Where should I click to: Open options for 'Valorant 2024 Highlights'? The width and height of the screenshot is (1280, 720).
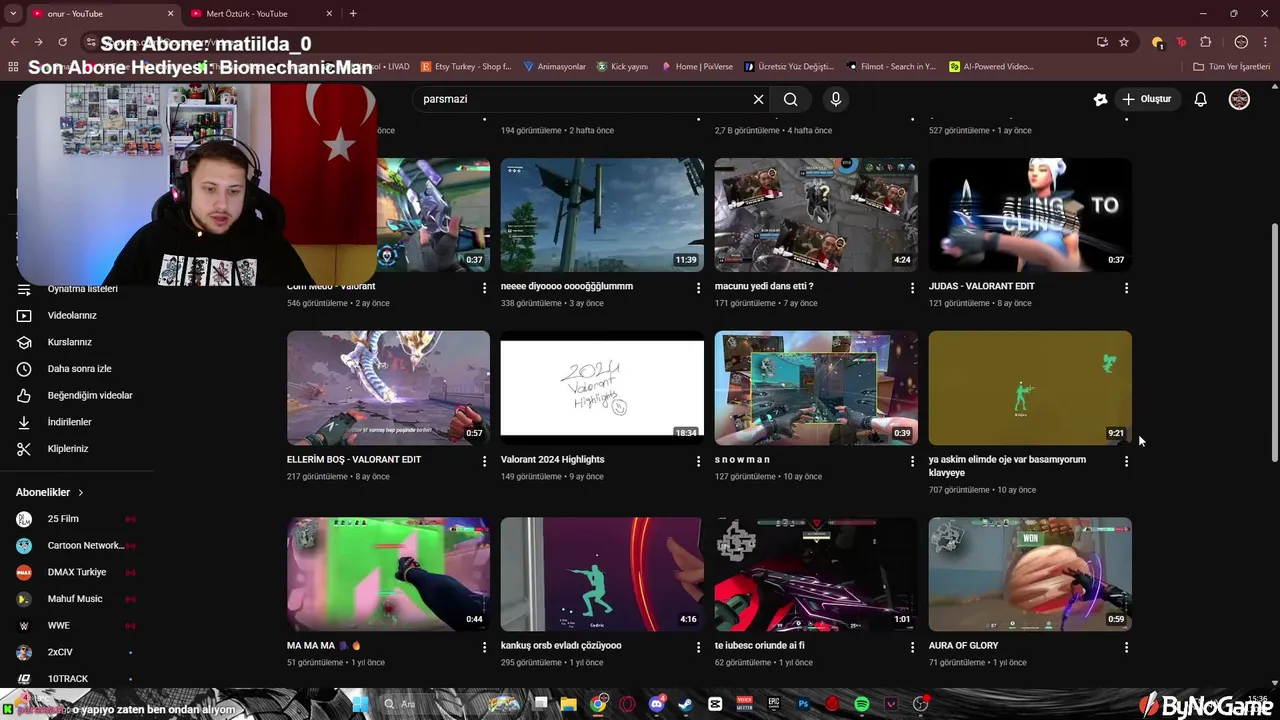point(698,461)
